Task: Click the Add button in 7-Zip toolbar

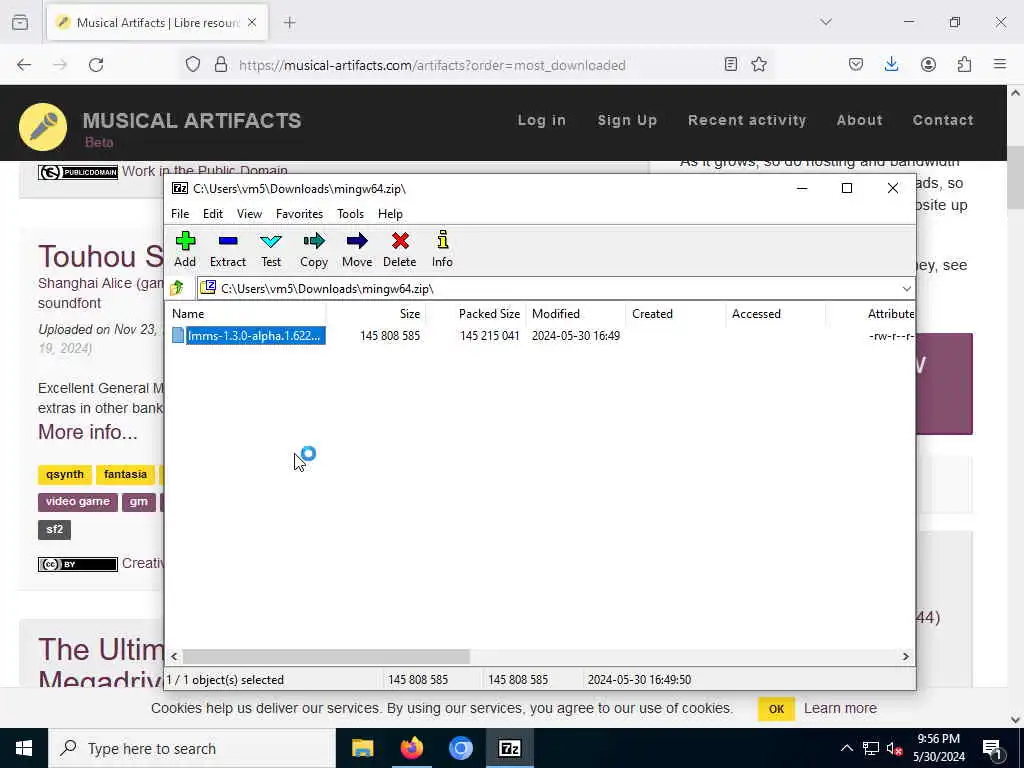Action: tap(185, 249)
